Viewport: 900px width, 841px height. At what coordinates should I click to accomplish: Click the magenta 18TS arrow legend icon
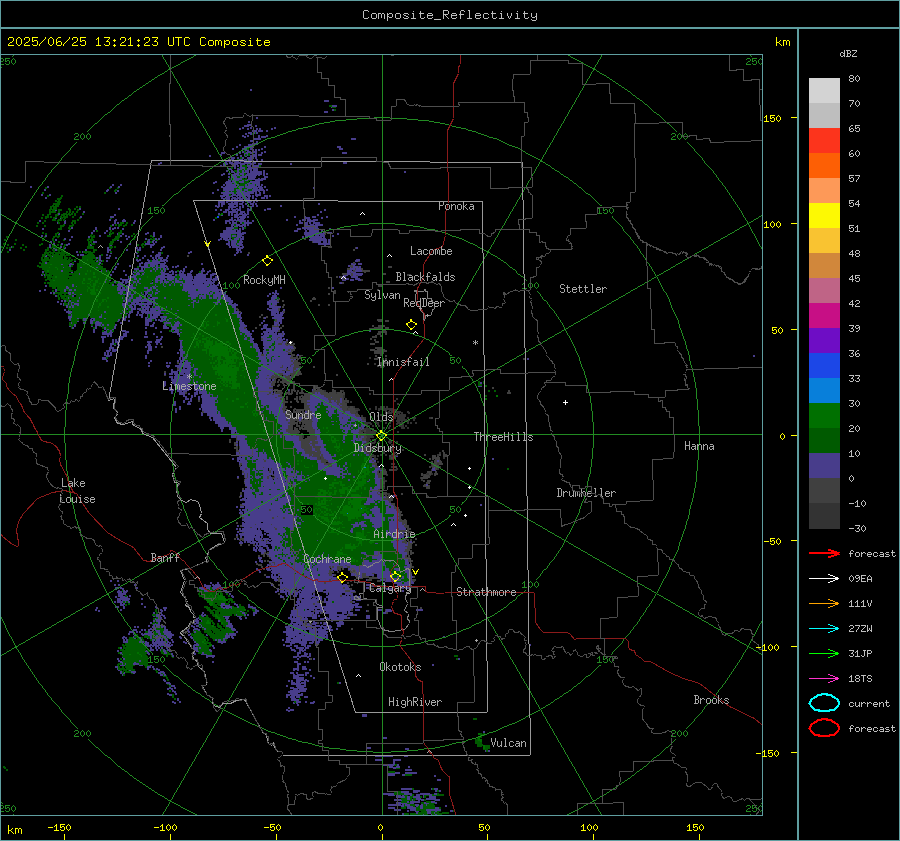pyautogui.click(x=824, y=679)
